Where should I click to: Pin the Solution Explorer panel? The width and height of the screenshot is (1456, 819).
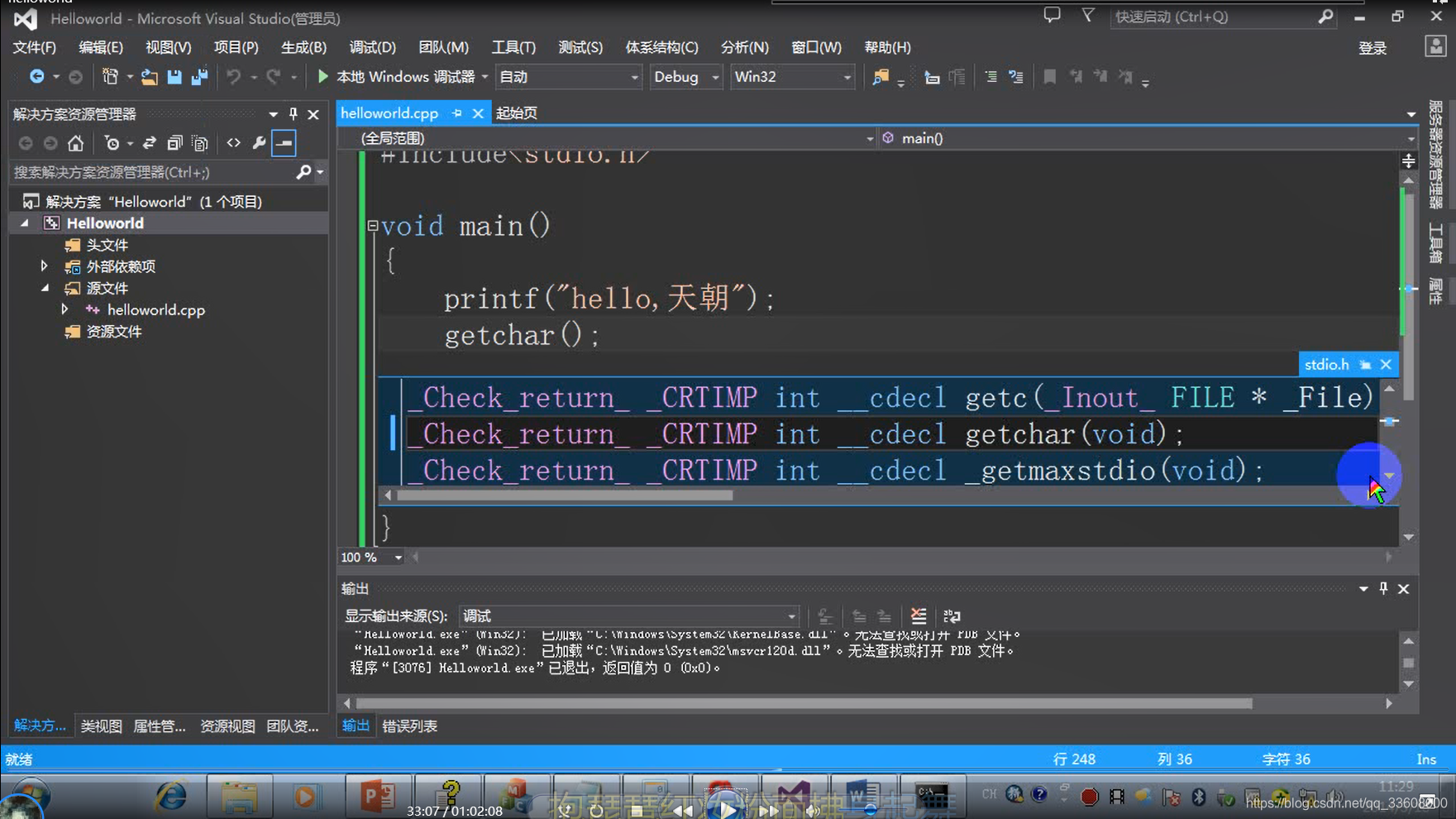tap(293, 114)
